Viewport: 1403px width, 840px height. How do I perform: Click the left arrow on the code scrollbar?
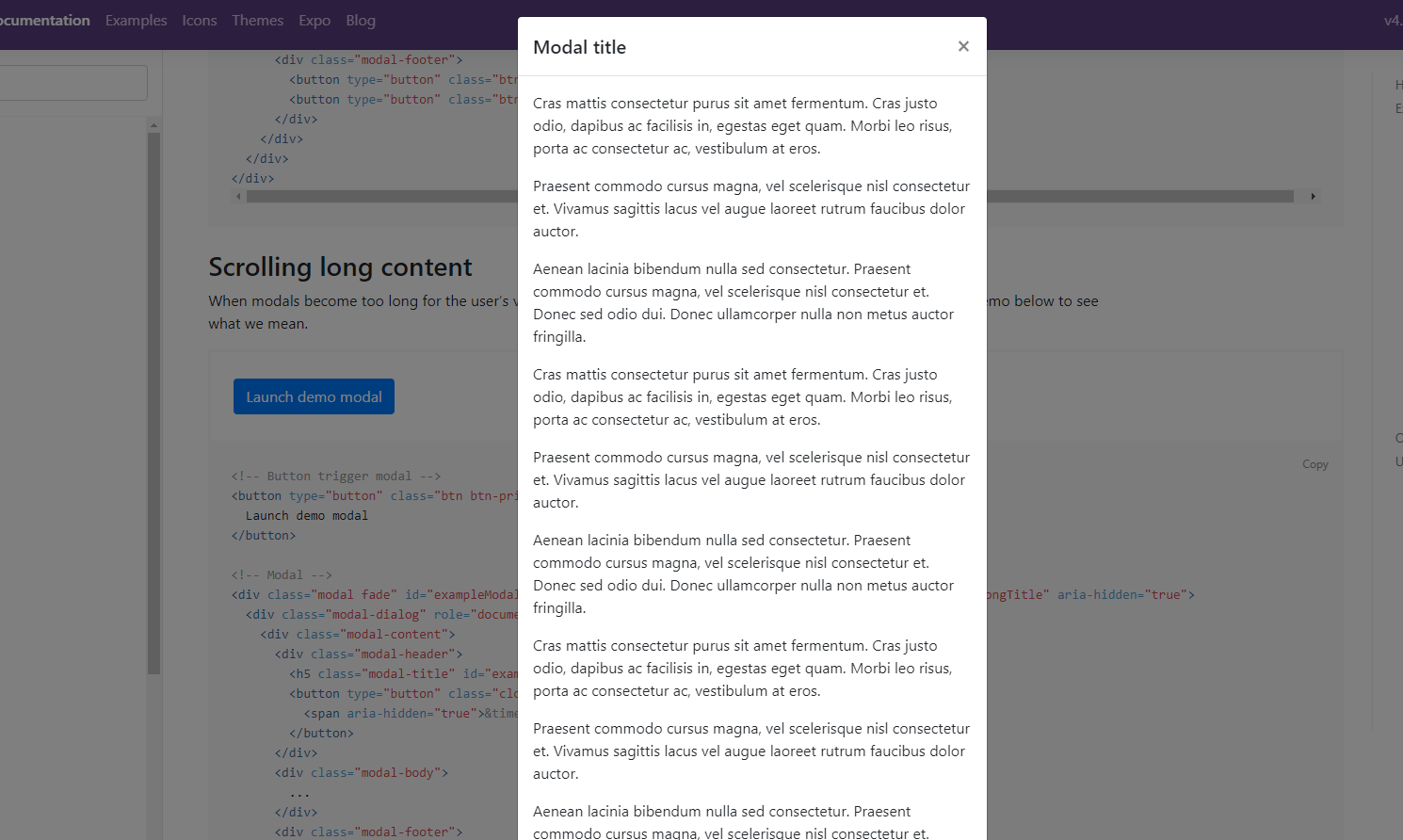click(x=238, y=196)
